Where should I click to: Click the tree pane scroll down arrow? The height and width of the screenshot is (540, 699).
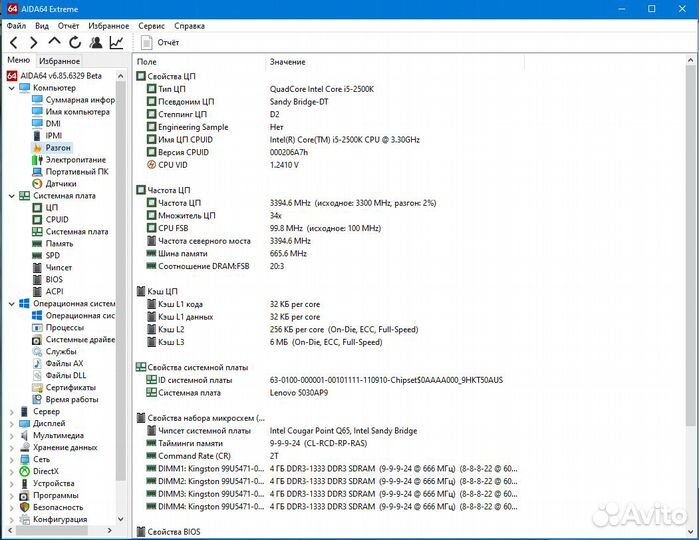click(x=120, y=519)
